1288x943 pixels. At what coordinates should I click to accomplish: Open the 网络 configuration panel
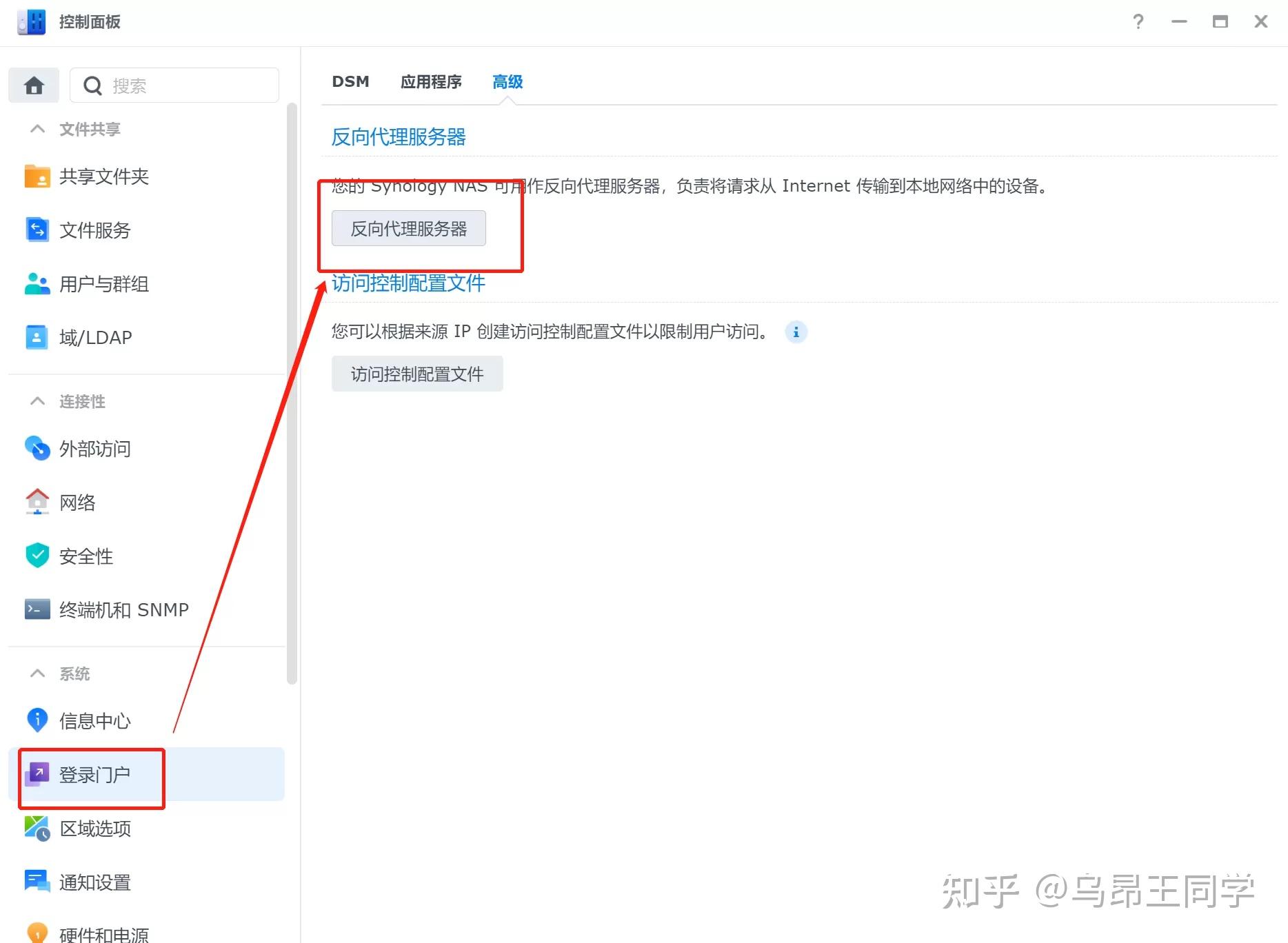(77, 503)
